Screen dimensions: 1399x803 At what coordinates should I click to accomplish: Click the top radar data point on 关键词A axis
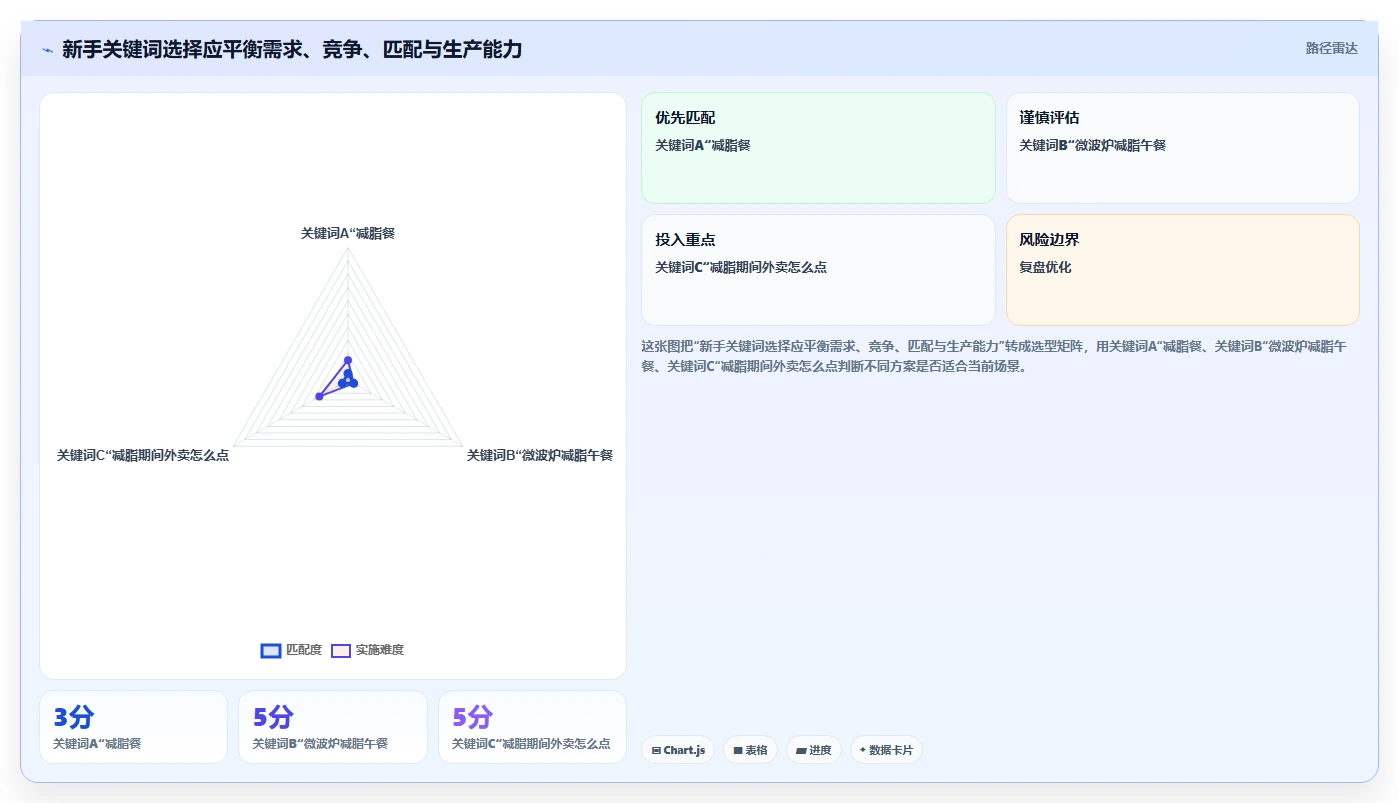click(x=348, y=360)
